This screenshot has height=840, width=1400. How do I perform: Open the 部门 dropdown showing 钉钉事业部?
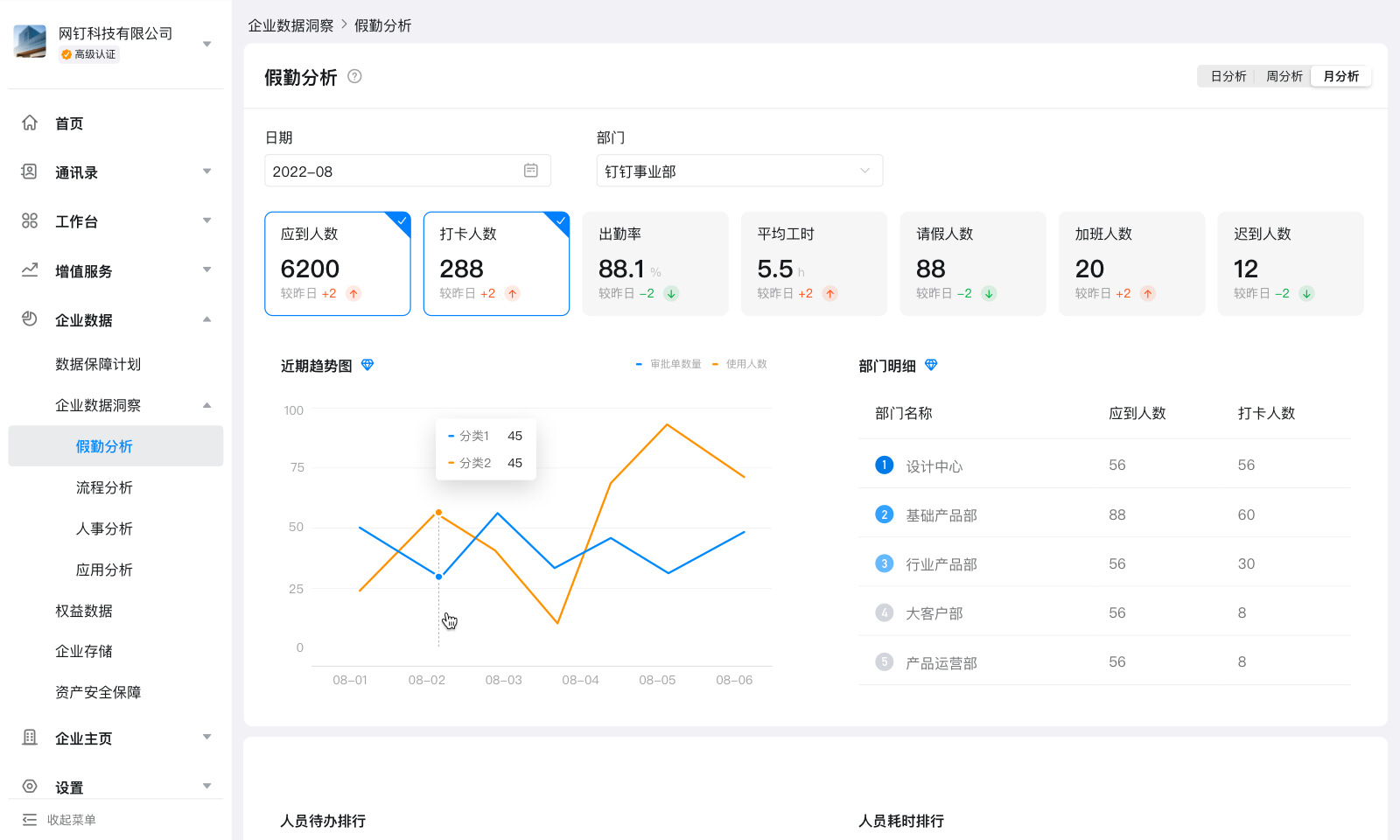(x=739, y=171)
